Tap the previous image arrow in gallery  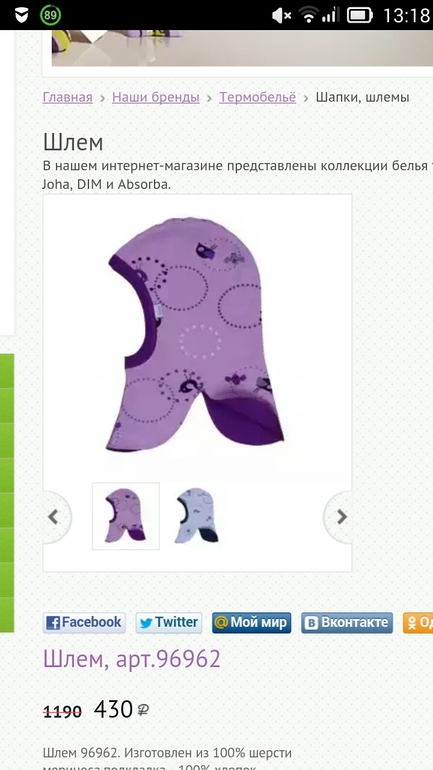pyautogui.click(x=55, y=517)
